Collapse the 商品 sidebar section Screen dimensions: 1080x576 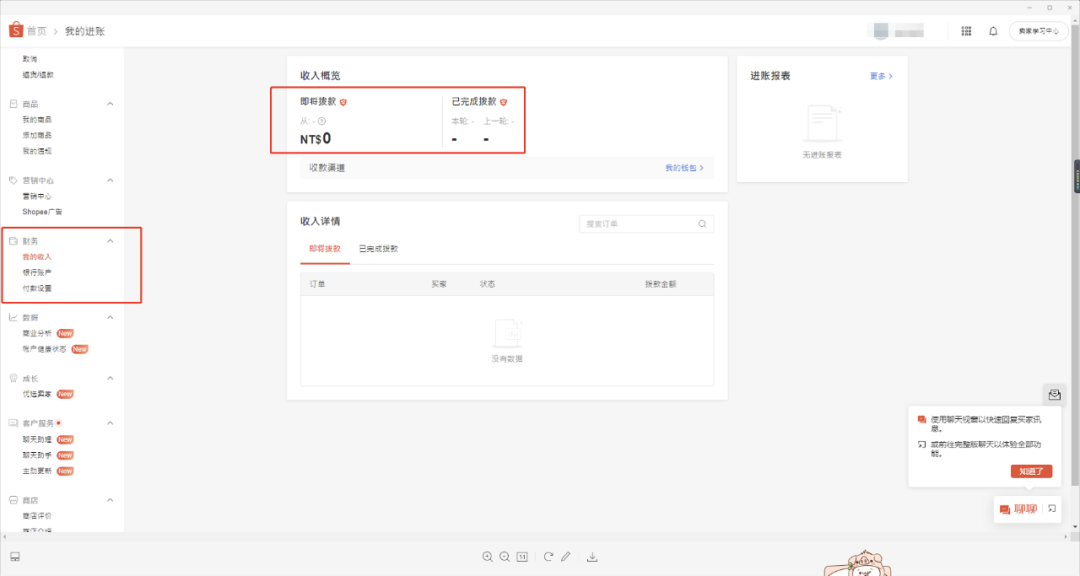[x=109, y=103]
